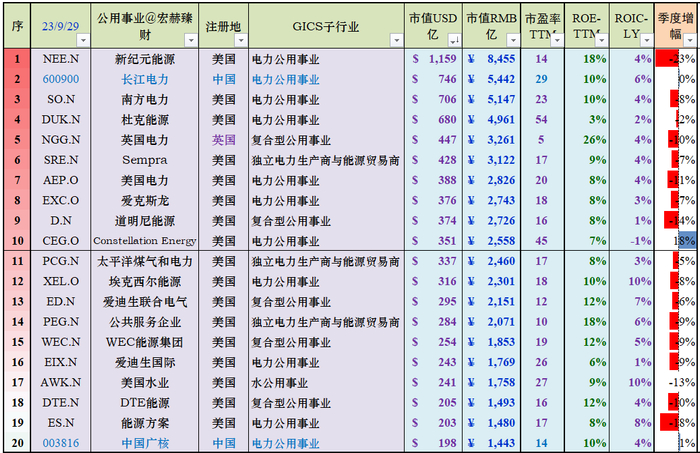Screen dimensions: 700x453
Task: Select quarterly change cell for ES.N
Action: (x=675, y=423)
